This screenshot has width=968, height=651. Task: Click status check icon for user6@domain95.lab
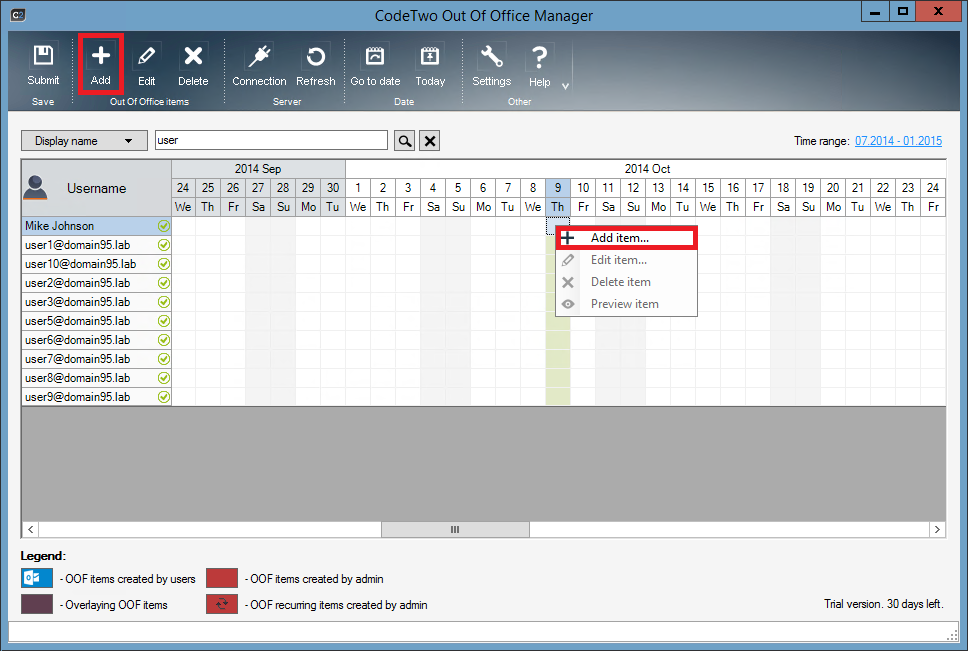pyautogui.click(x=164, y=340)
